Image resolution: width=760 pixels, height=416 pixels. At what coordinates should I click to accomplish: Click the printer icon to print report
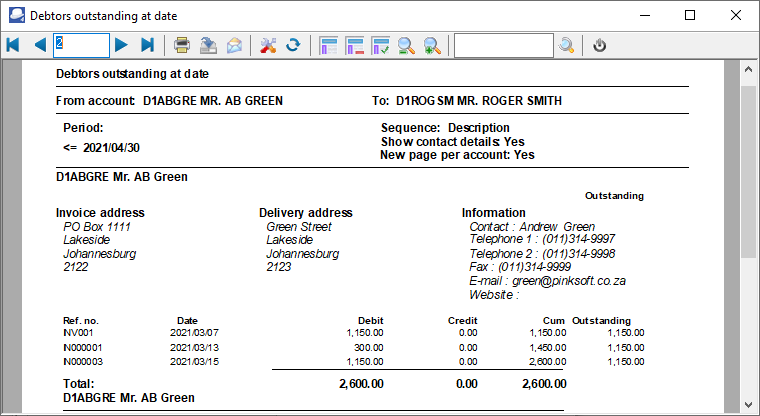[x=182, y=45]
